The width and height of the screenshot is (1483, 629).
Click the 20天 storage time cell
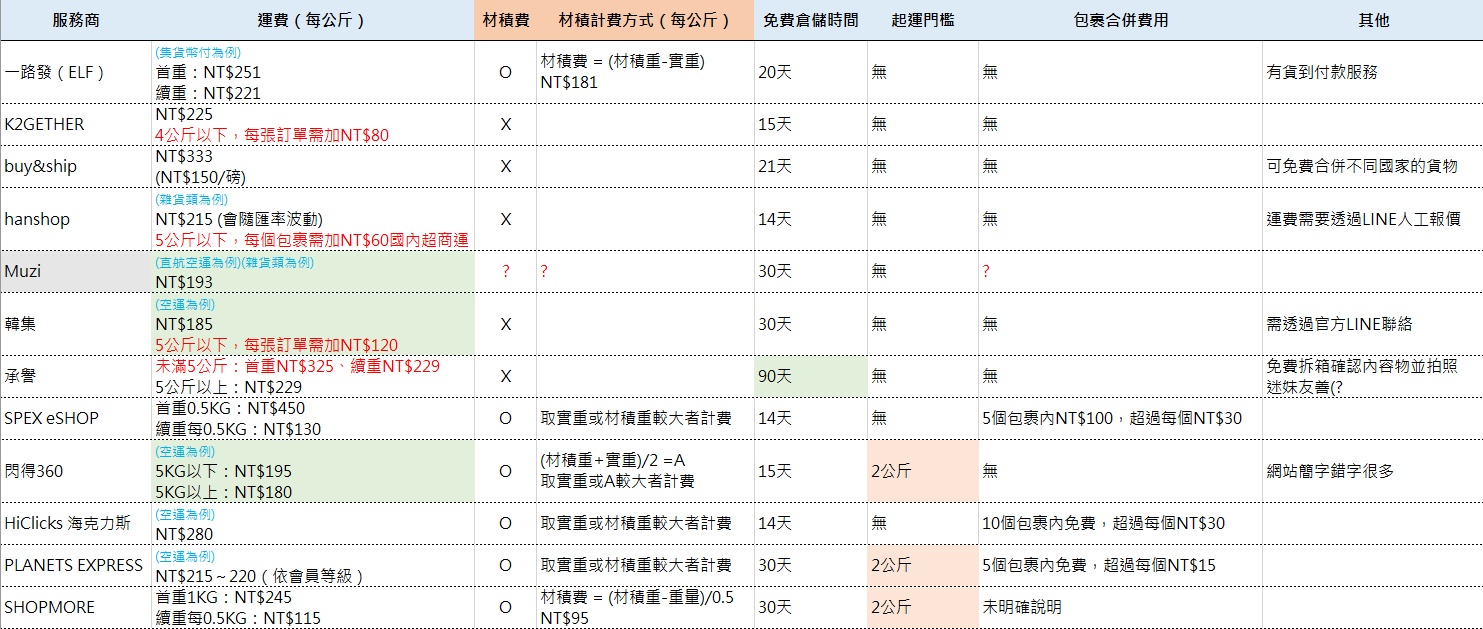[810, 72]
